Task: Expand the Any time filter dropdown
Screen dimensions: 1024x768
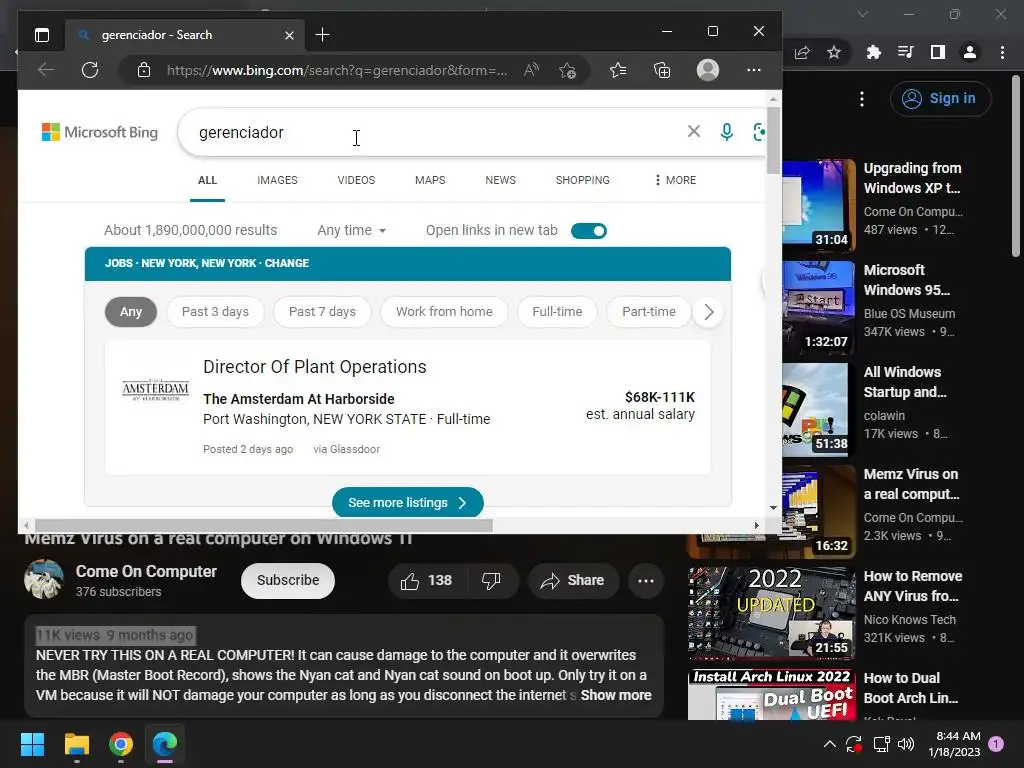Action: [x=351, y=231]
